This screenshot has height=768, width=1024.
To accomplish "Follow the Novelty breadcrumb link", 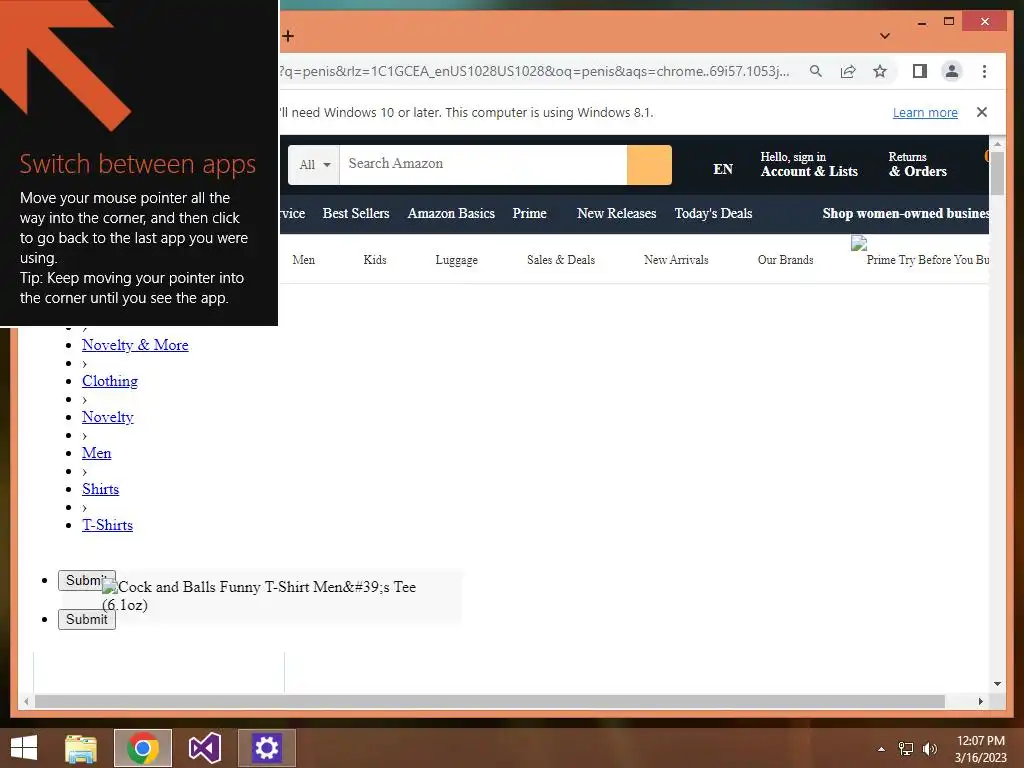I will click(x=108, y=417).
